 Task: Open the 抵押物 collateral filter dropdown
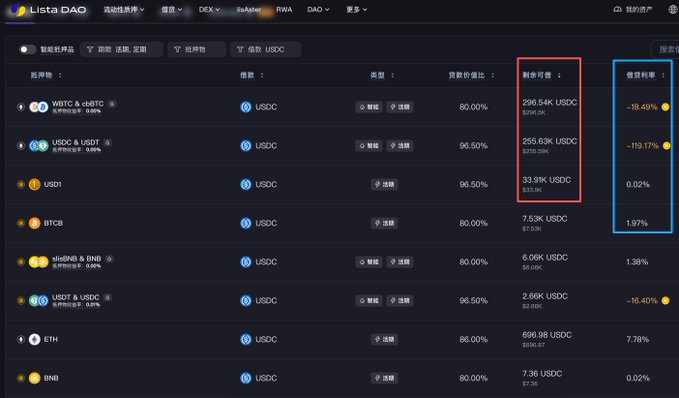[197, 49]
